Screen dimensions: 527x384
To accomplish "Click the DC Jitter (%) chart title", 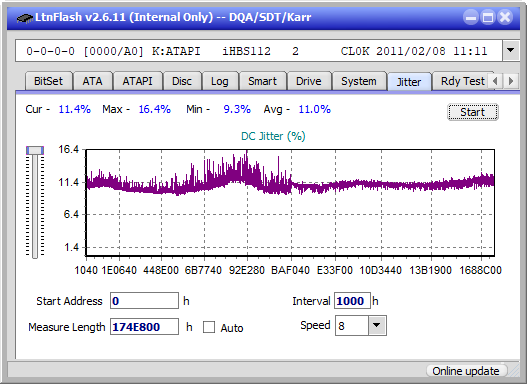I will point(273,136).
